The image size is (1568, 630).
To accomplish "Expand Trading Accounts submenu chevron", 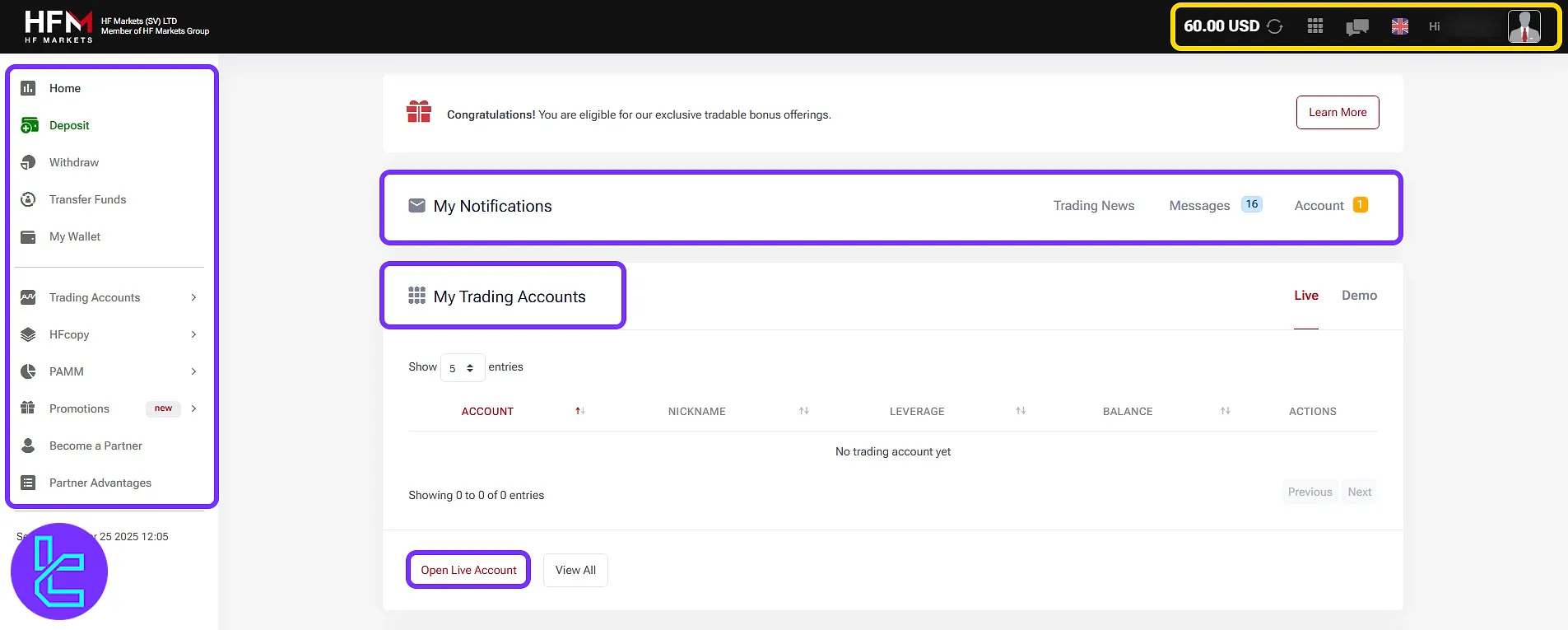I will (x=193, y=297).
